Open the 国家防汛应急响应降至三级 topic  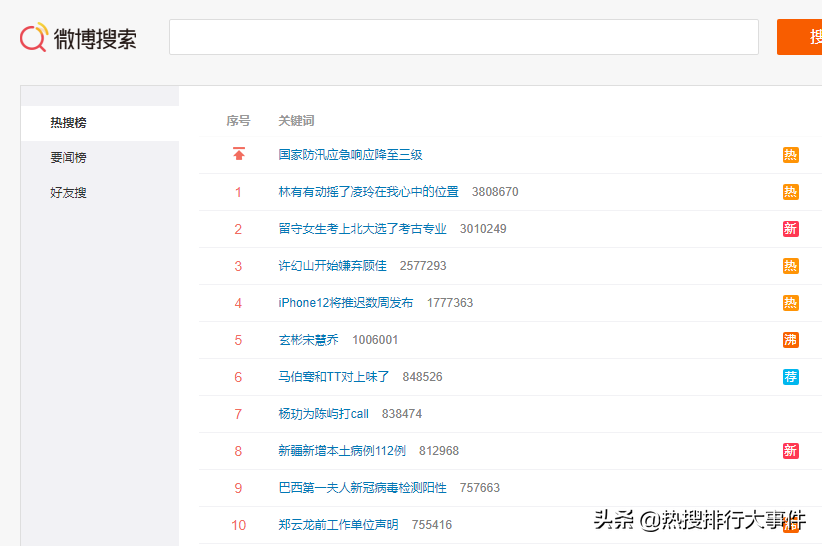click(350, 155)
